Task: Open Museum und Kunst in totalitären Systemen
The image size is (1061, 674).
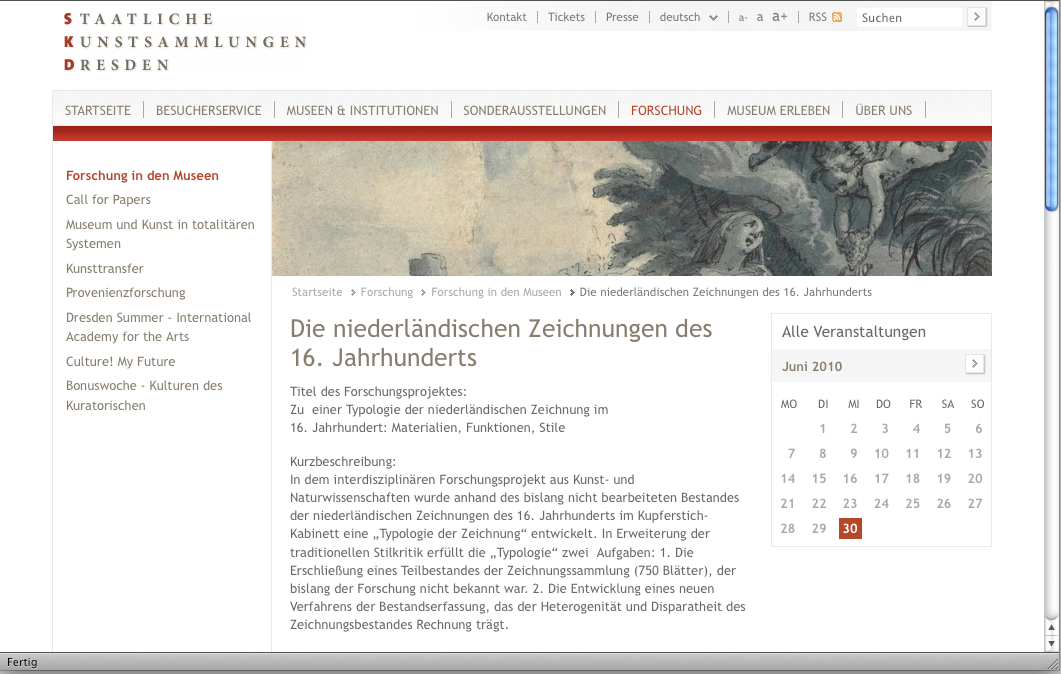Action: click(x=160, y=234)
